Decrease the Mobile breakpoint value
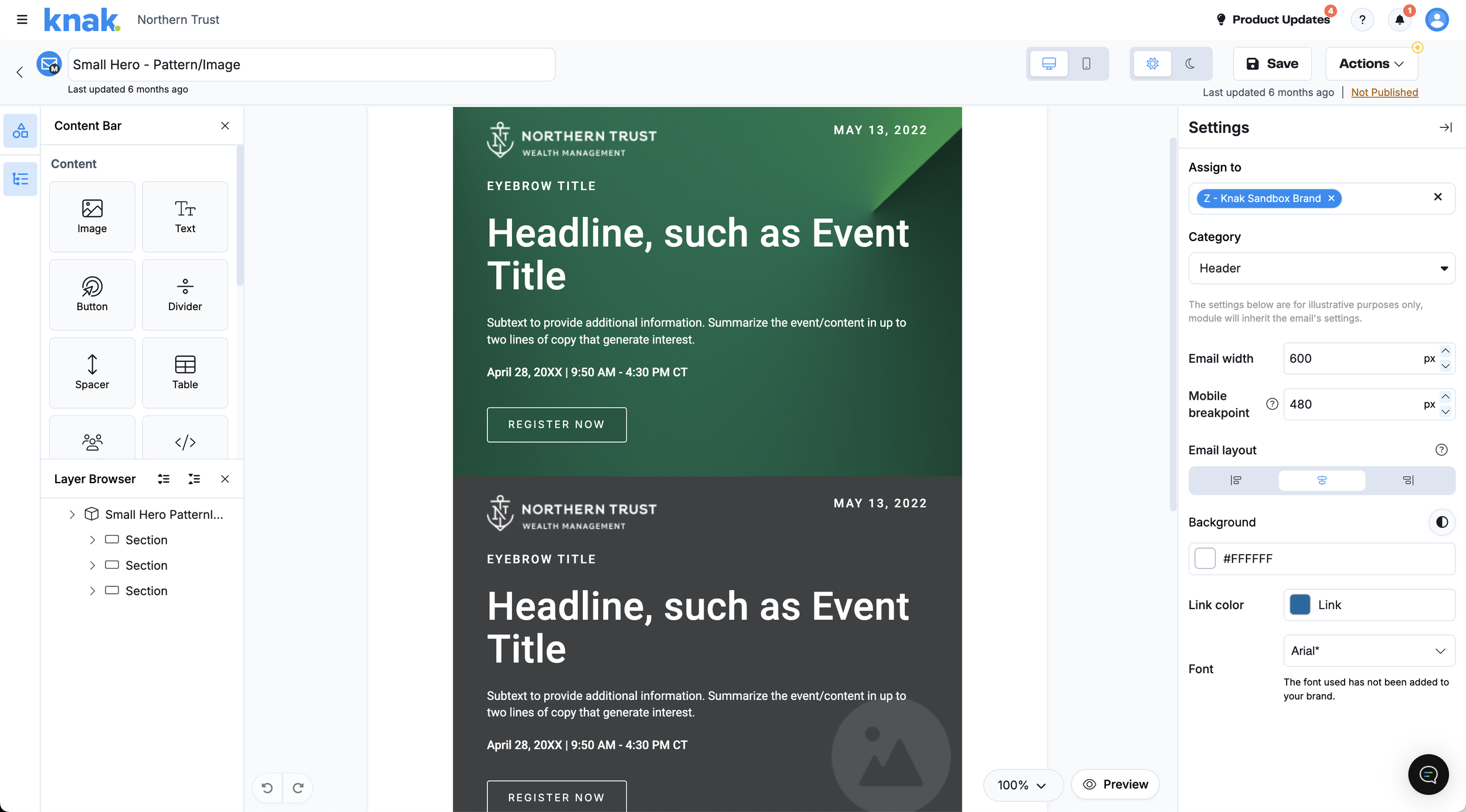Image resolution: width=1466 pixels, height=812 pixels. pyautogui.click(x=1445, y=412)
